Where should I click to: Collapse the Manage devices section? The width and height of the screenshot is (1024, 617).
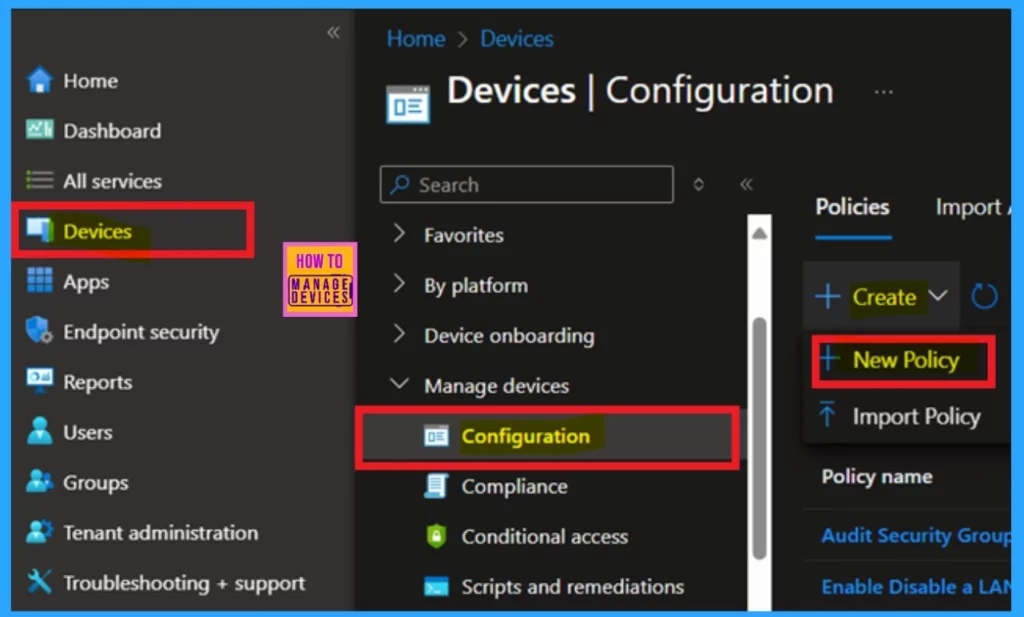point(399,383)
